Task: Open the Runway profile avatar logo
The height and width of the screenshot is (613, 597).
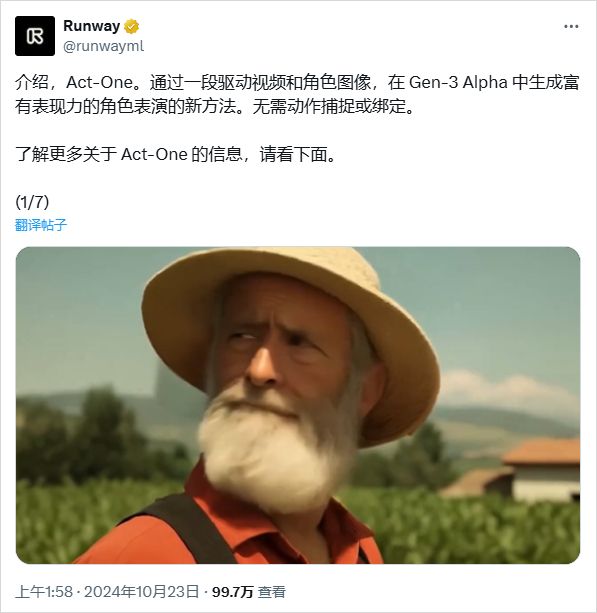Action: pos(35,36)
